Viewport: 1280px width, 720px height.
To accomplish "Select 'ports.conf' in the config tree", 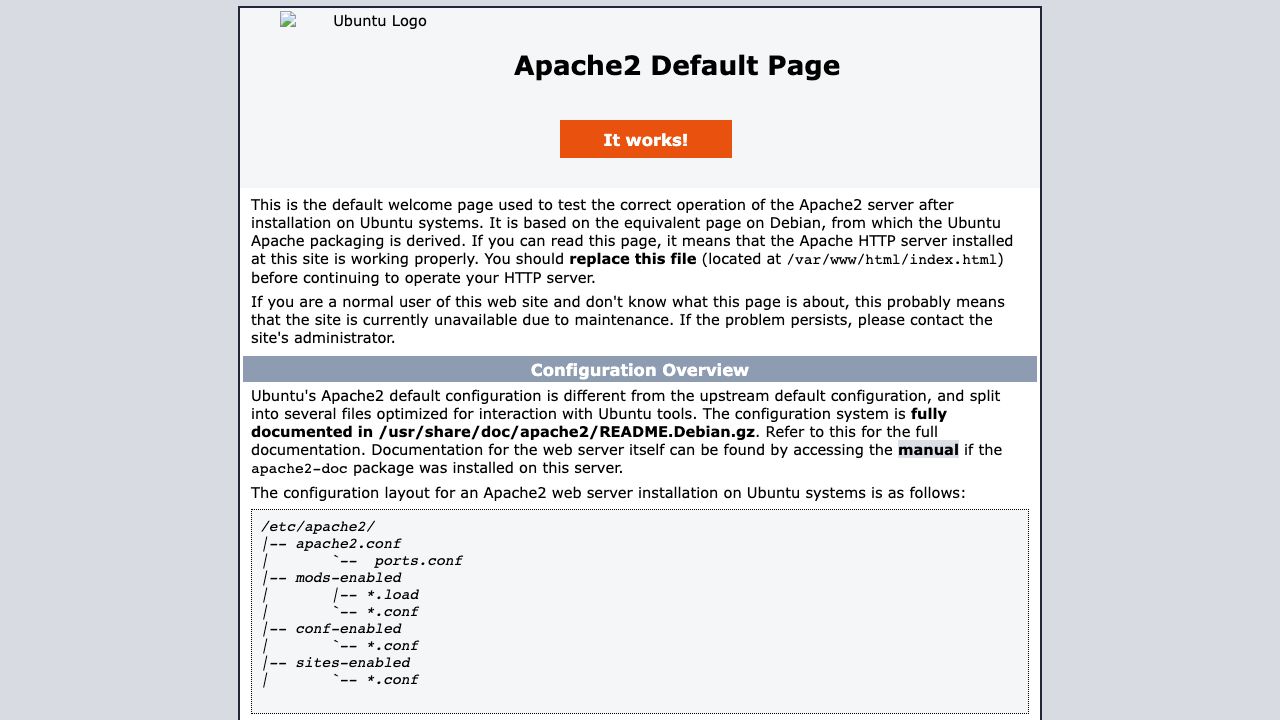I will pyautogui.click(x=417, y=561).
